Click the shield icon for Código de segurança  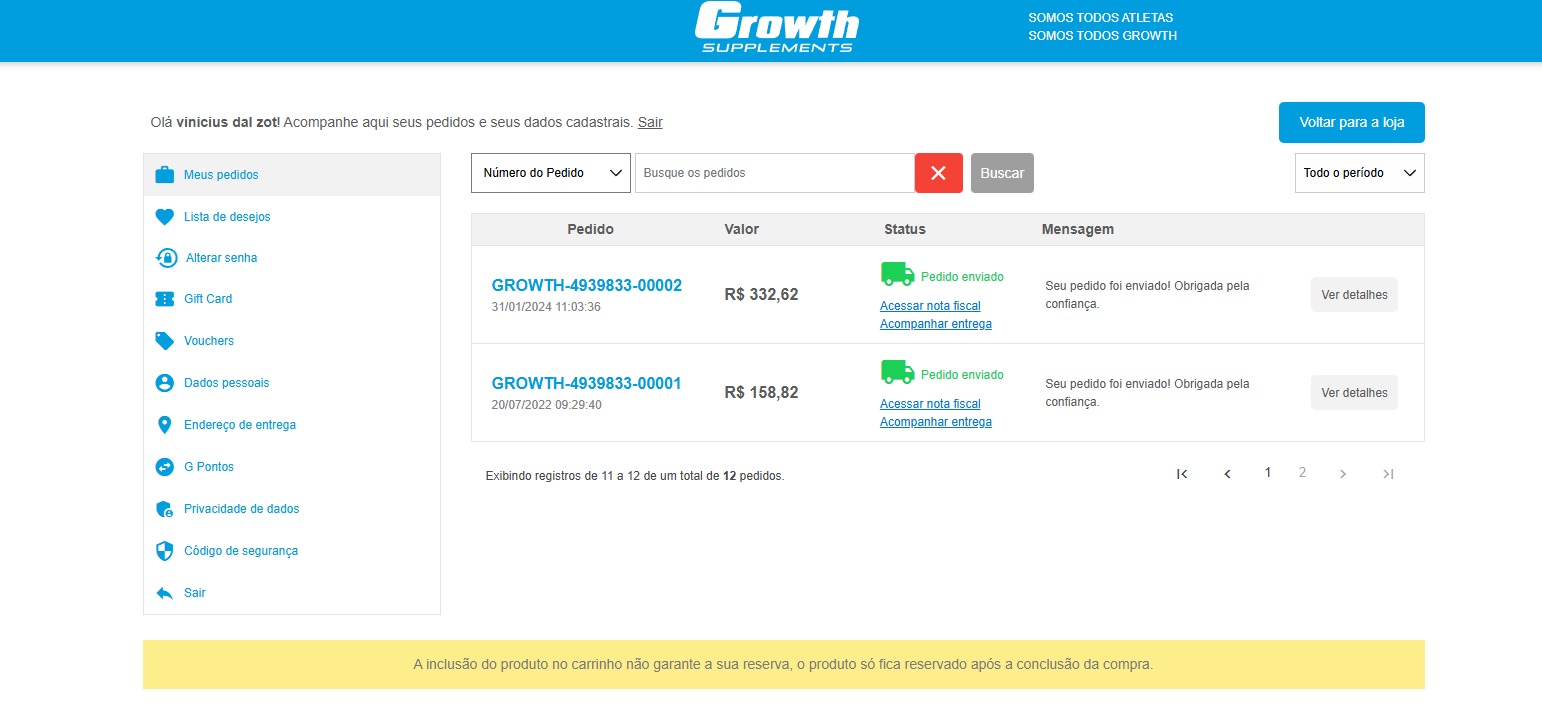pos(165,551)
